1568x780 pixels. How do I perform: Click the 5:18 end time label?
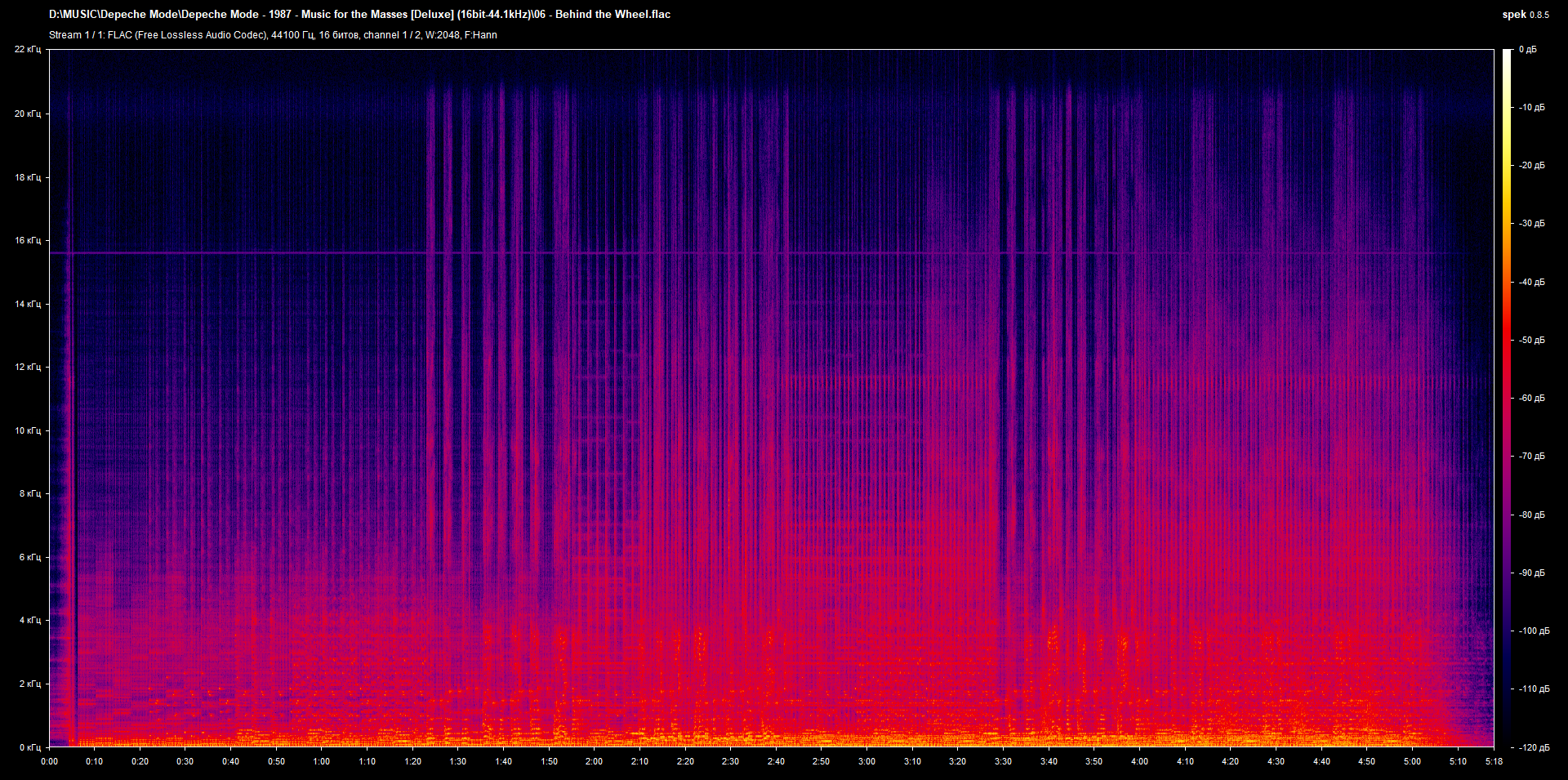(x=1493, y=761)
